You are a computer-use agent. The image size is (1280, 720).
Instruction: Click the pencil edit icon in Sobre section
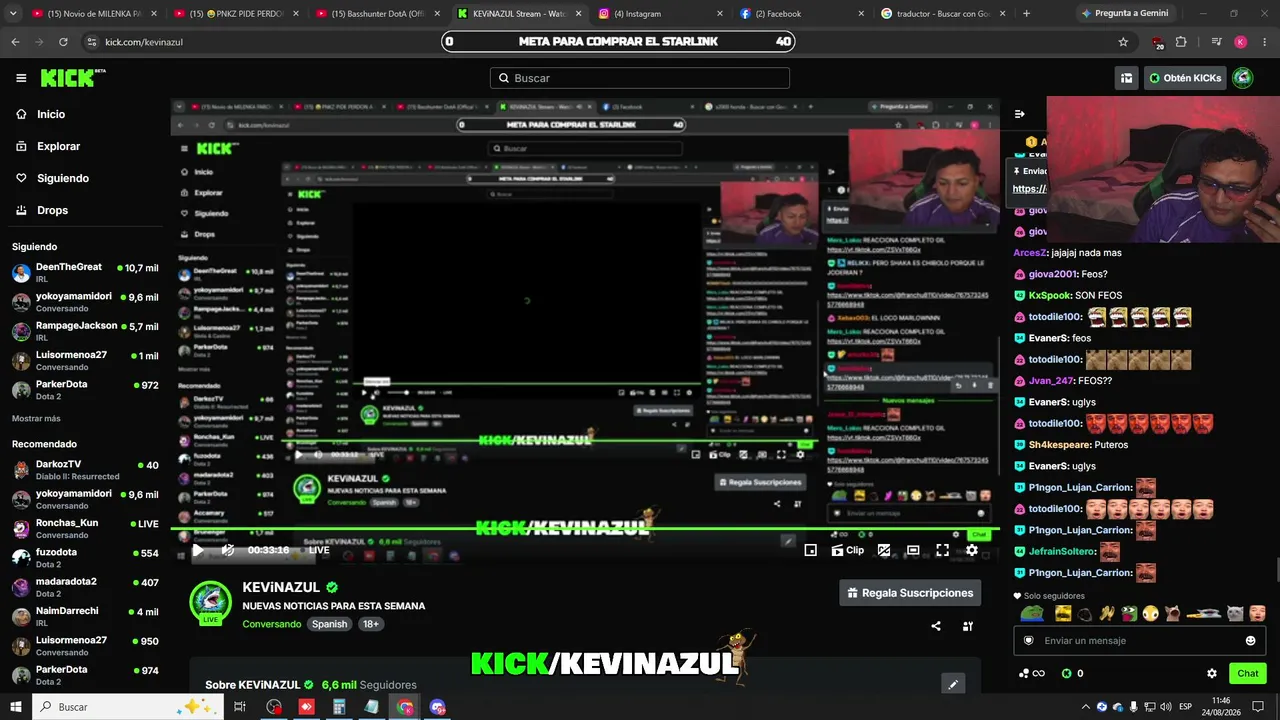click(953, 684)
